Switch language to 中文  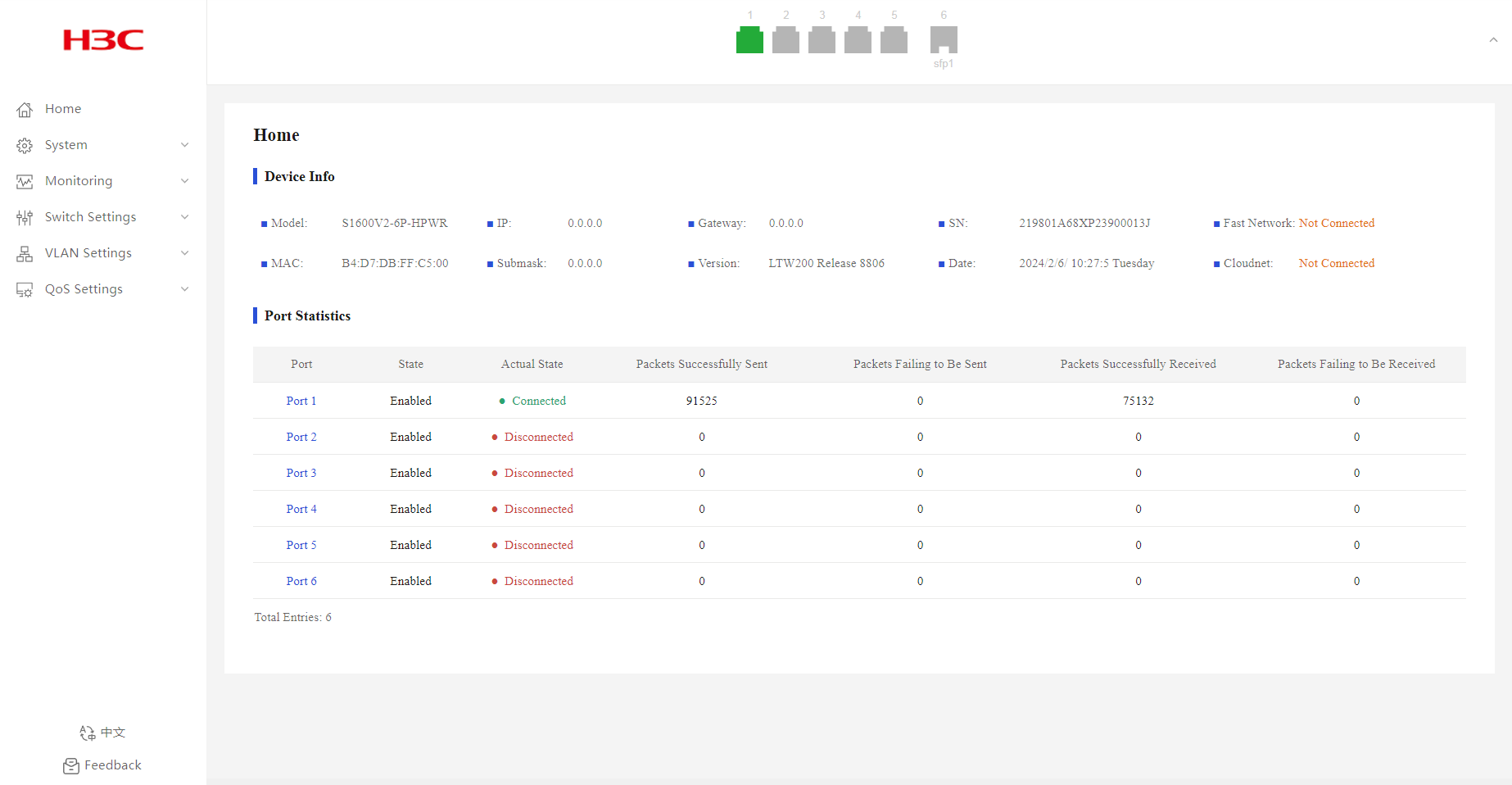pyautogui.click(x=113, y=733)
